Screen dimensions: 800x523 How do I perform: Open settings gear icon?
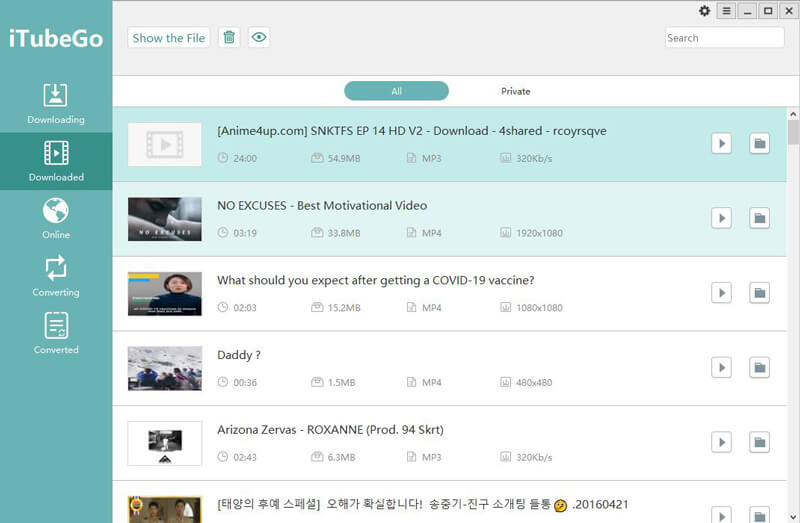click(x=705, y=11)
